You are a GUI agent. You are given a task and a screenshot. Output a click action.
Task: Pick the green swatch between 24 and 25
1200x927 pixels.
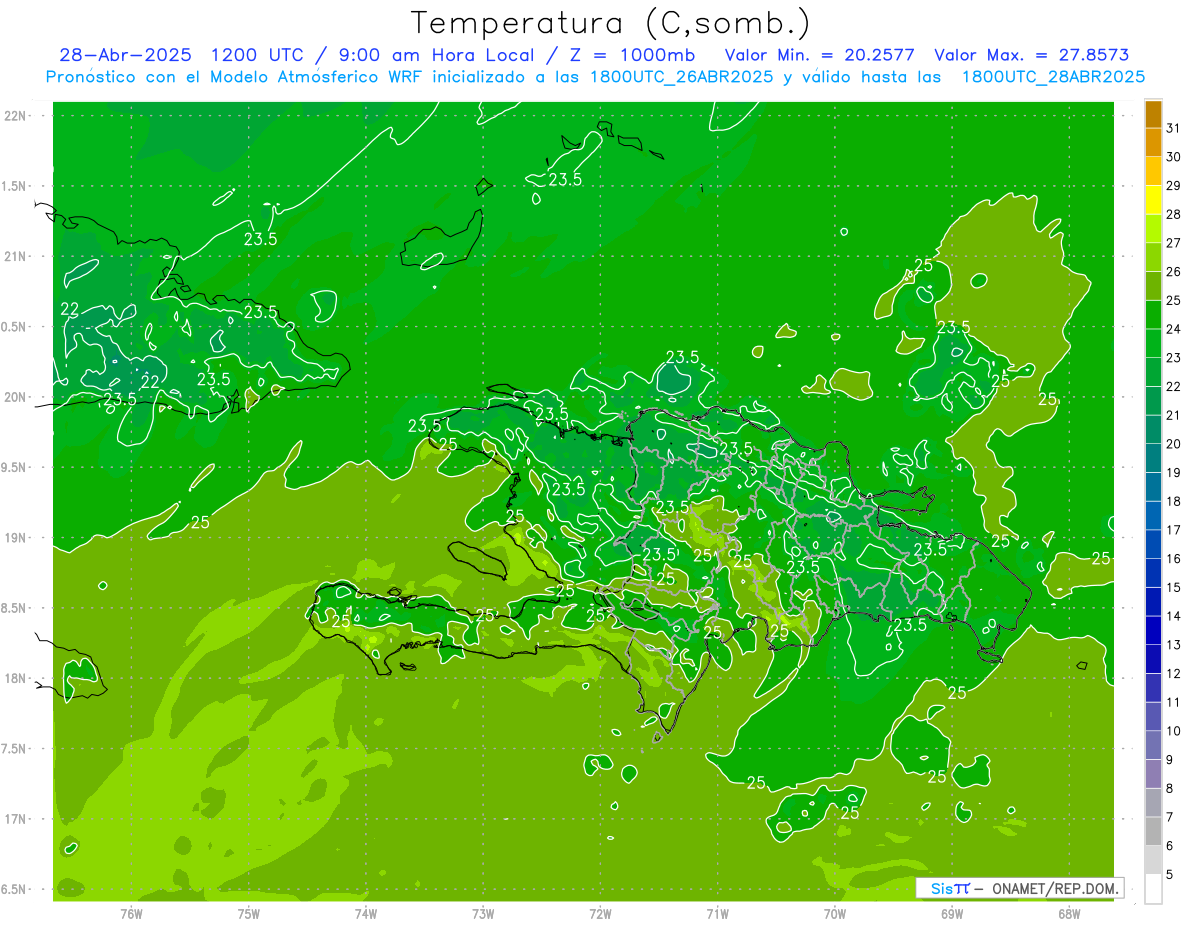coord(1153,315)
